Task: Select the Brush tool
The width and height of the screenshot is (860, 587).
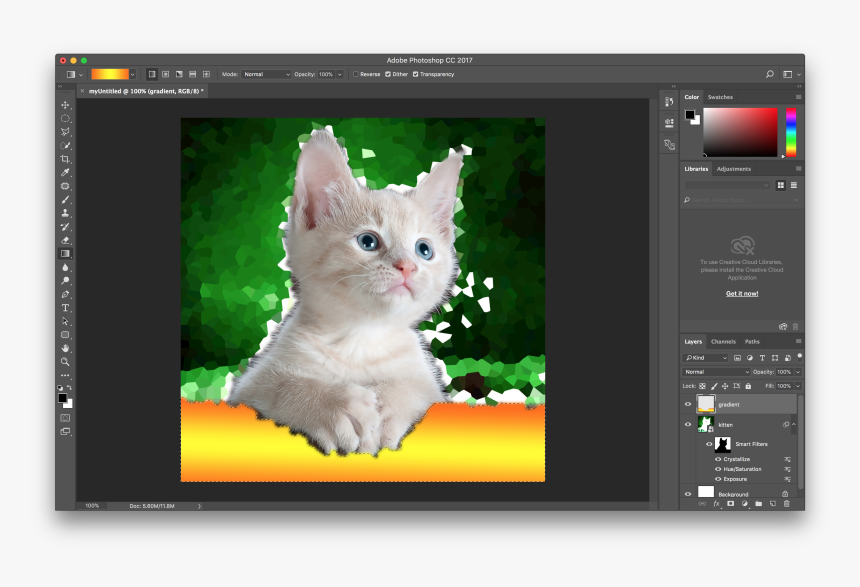Action: tap(65, 200)
